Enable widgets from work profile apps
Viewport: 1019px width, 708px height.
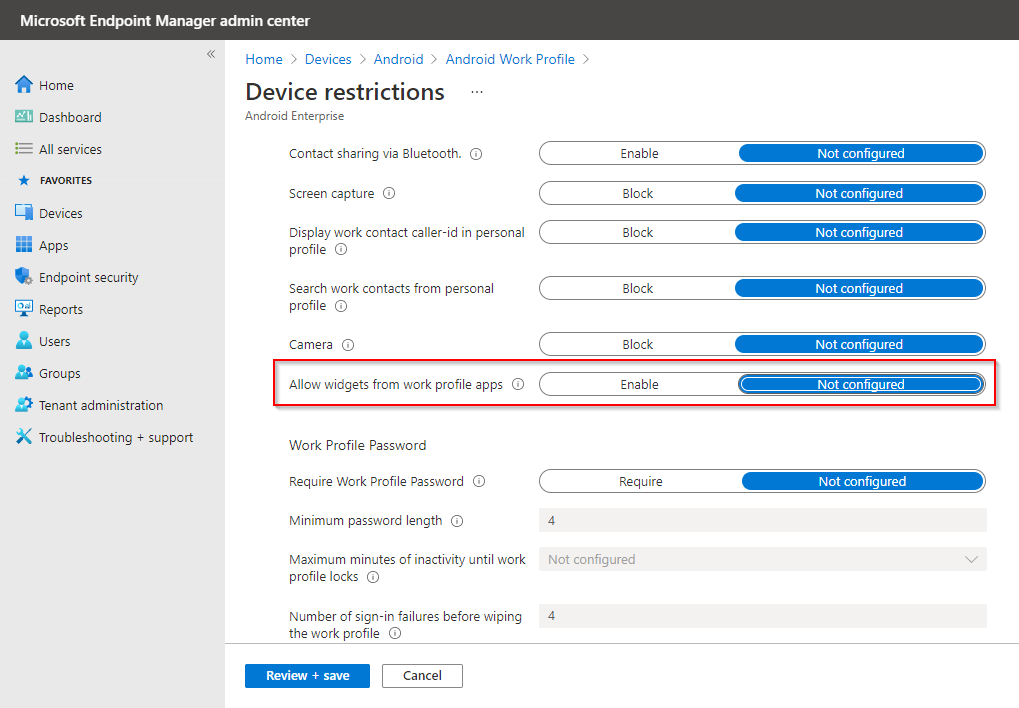(x=639, y=384)
